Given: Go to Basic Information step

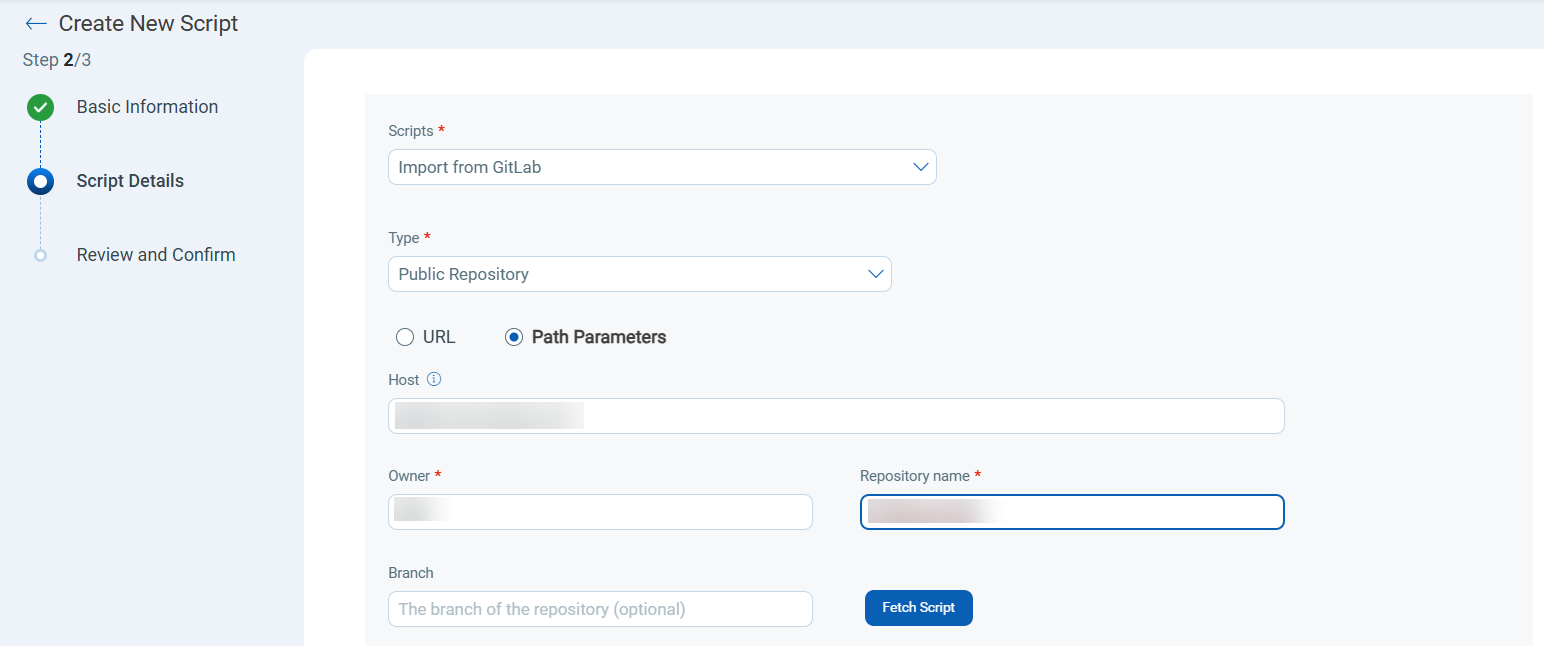Looking at the screenshot, I should click(x=147, y=107).
